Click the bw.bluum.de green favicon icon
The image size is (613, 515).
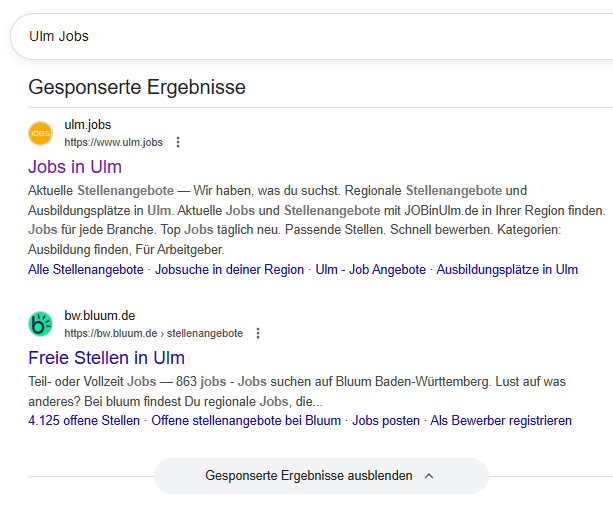coord(41,324)
